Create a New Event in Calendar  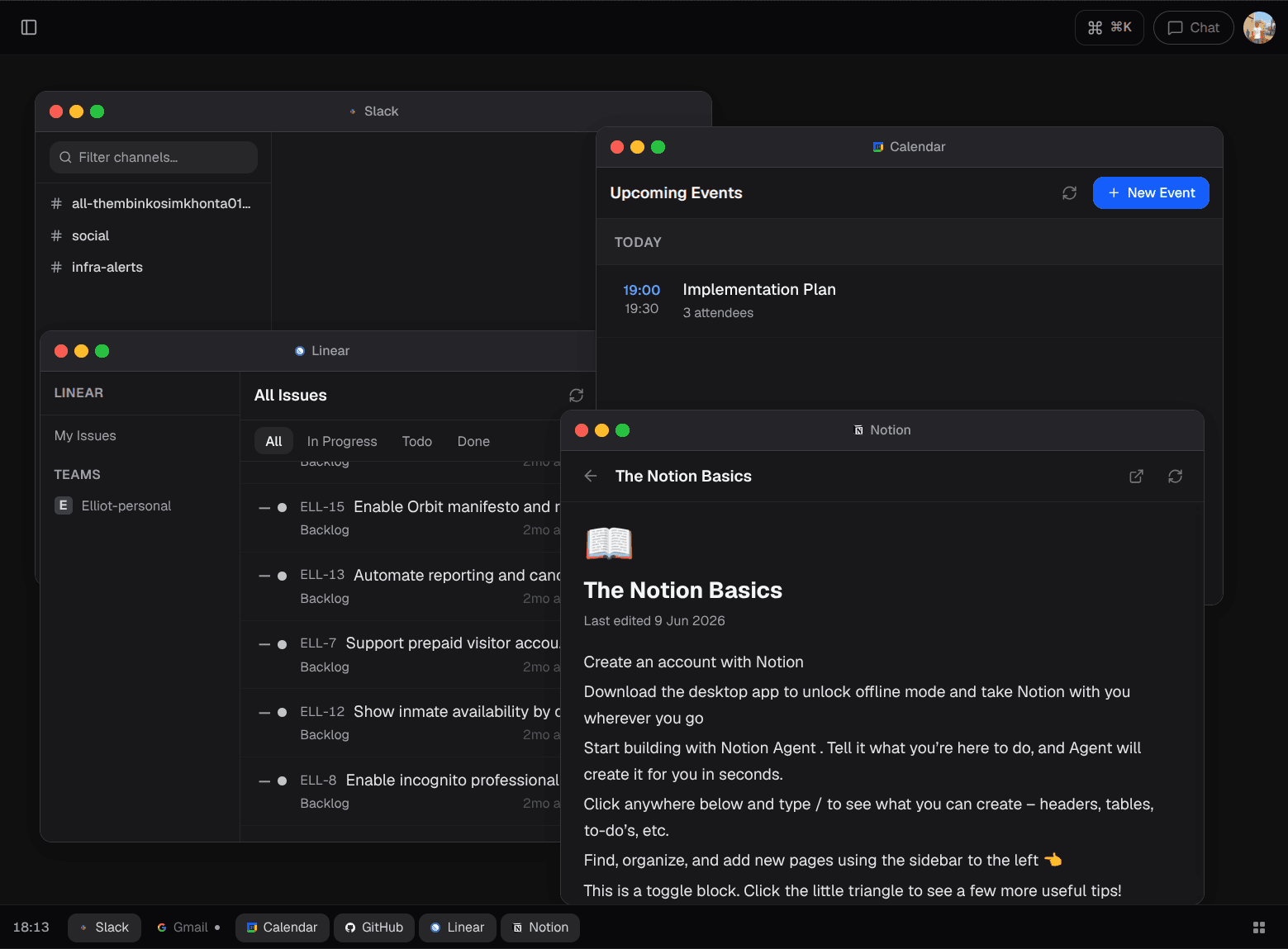pyautogui.click(x=1150, y=192)
